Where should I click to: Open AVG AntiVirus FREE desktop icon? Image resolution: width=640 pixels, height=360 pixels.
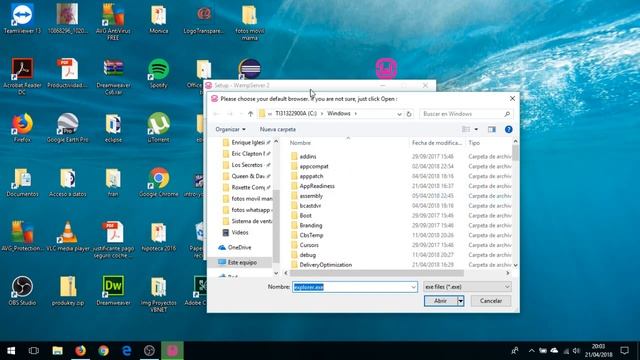point(113,21)
